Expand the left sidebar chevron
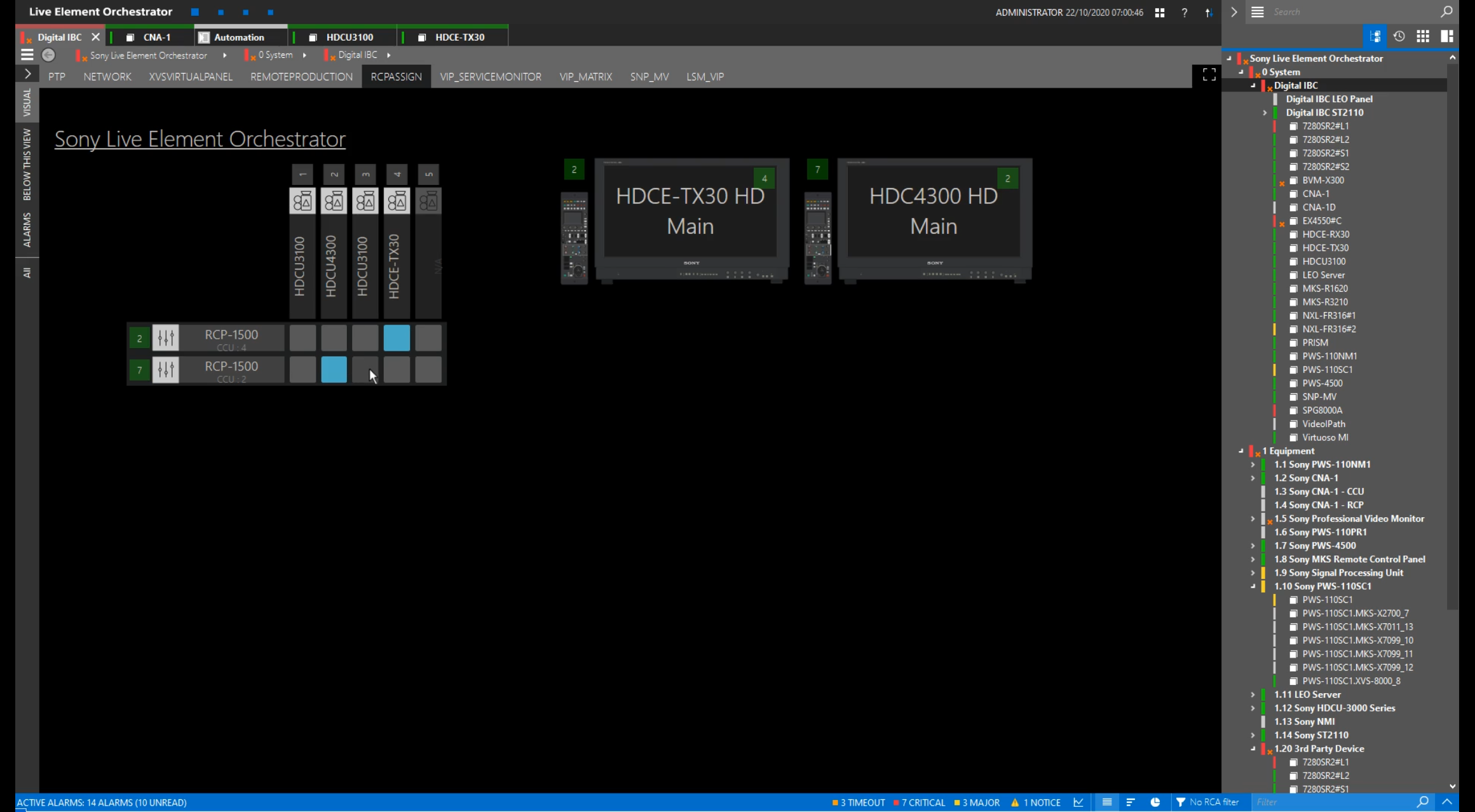The height and width of the screenshot is (812, 1475). pyautogui.click(x=27, y=74)
